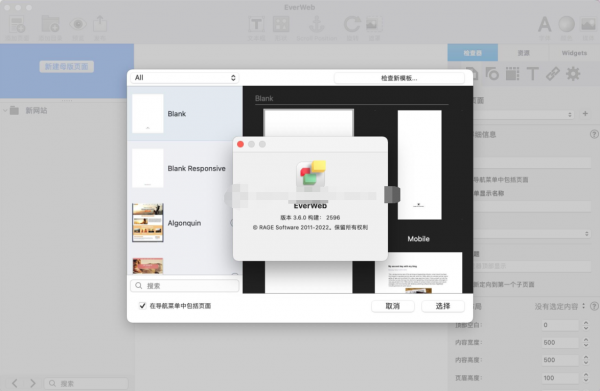Open the 没有选定内容 popup menu
The width and height of the screenshot is (600, 391).
560,306
